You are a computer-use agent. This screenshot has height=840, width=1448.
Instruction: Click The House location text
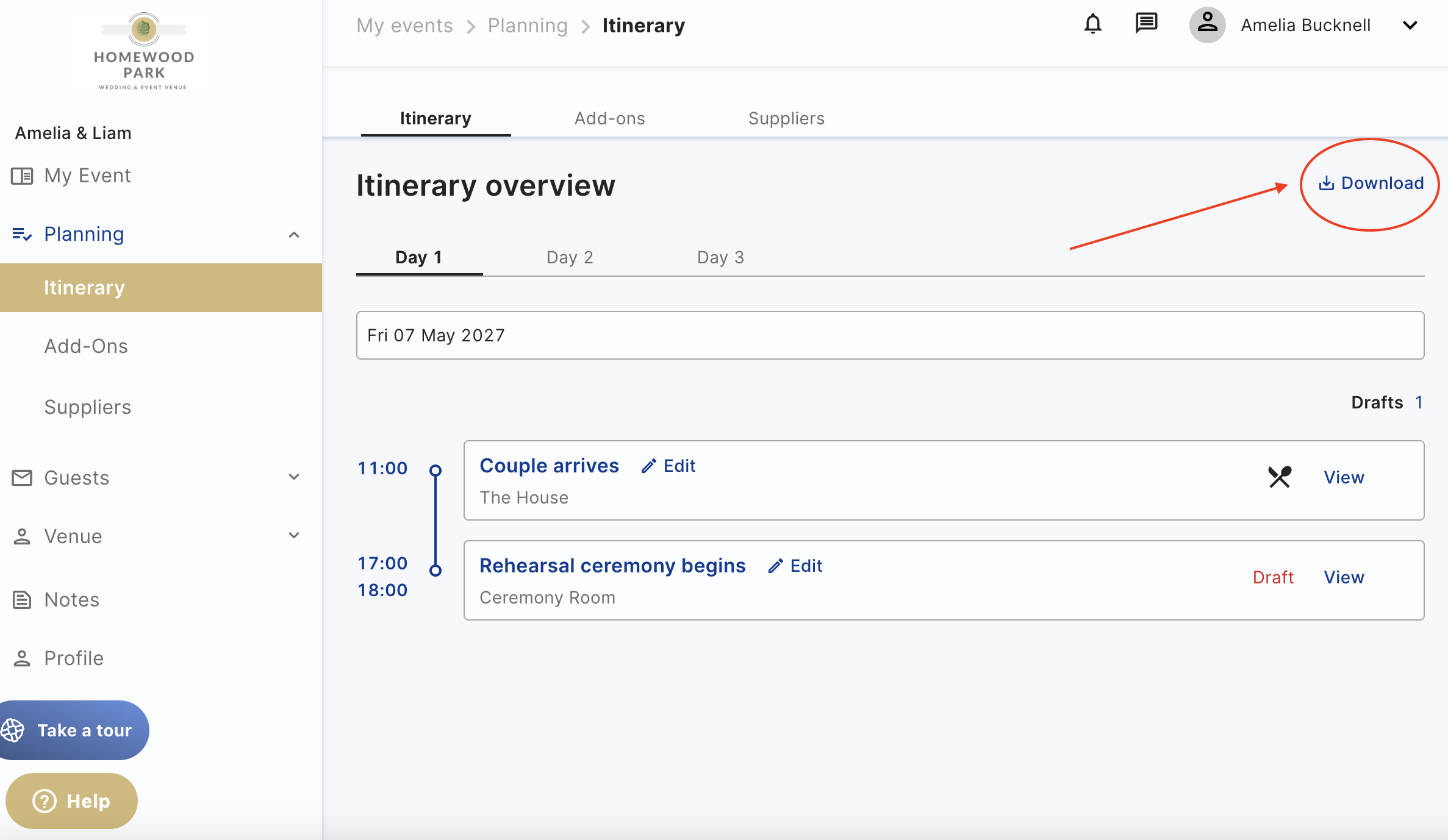click(524, 497)
